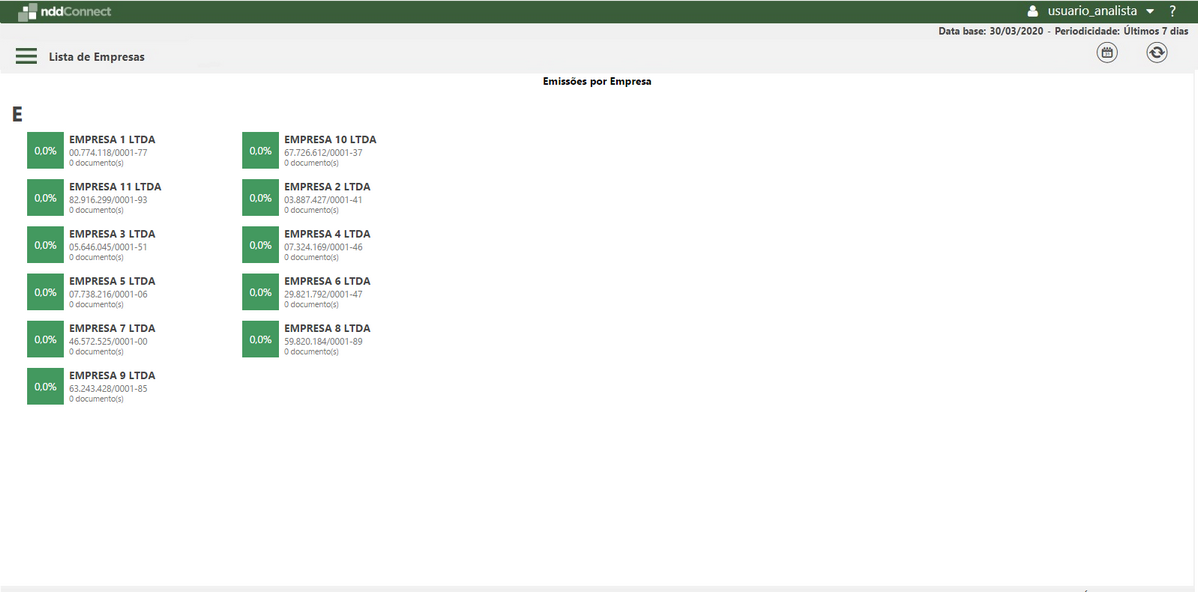This screenshot has width=1198, height=592.
Task: Open the hamburger navigation menu
Action: point(26,56)
